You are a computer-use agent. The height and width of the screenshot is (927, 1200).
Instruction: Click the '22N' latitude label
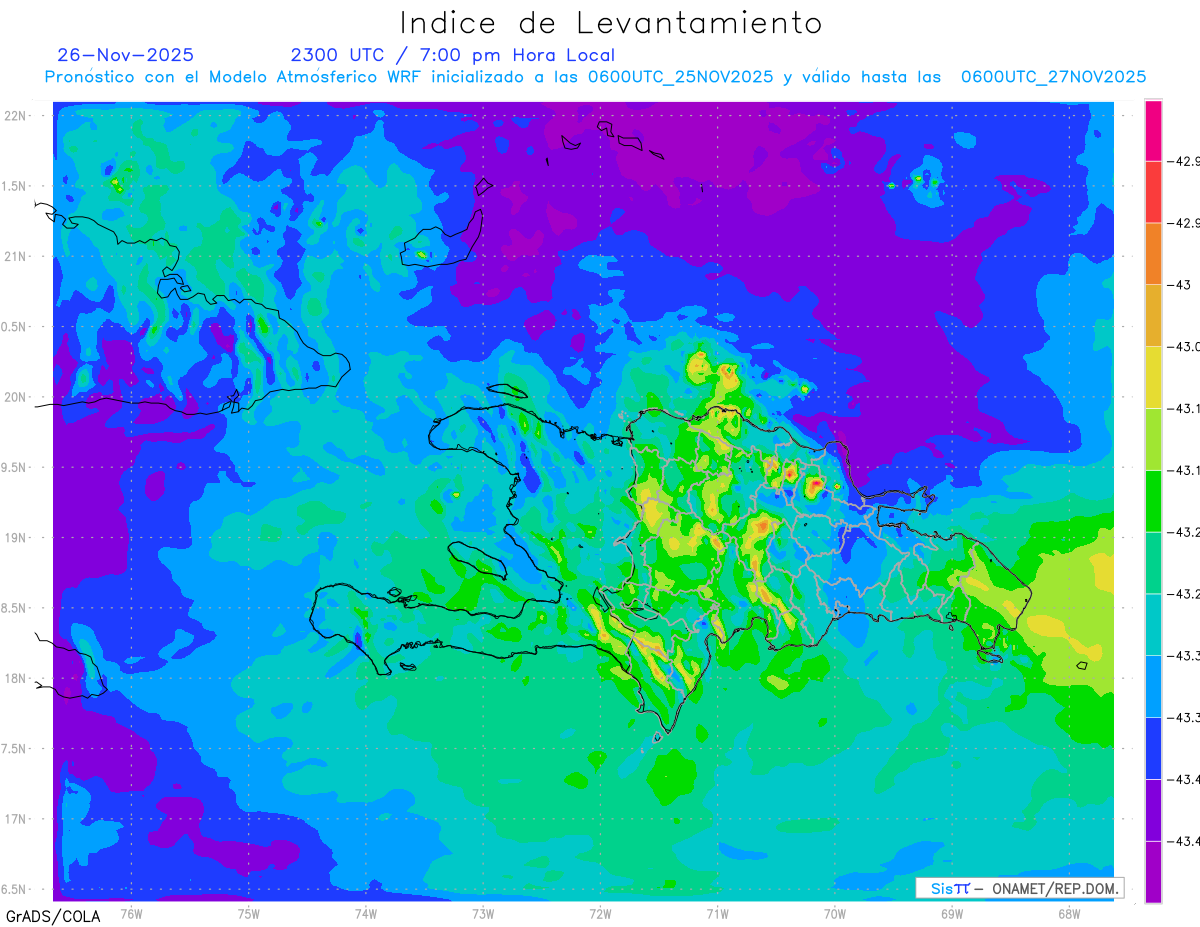coord(17,116)
